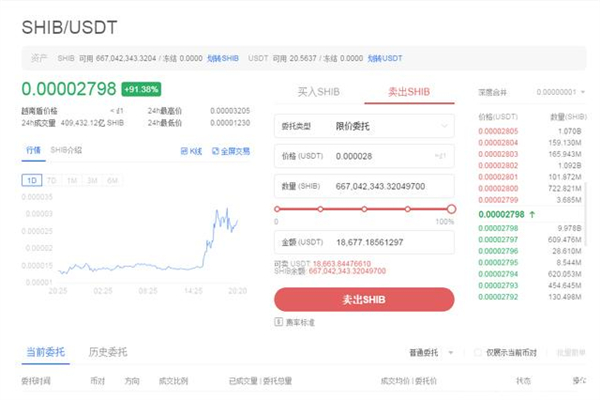Click the 划转SHIB transfer link
Image resolution: width=600 pixels, height=400 pixels.
223,58
